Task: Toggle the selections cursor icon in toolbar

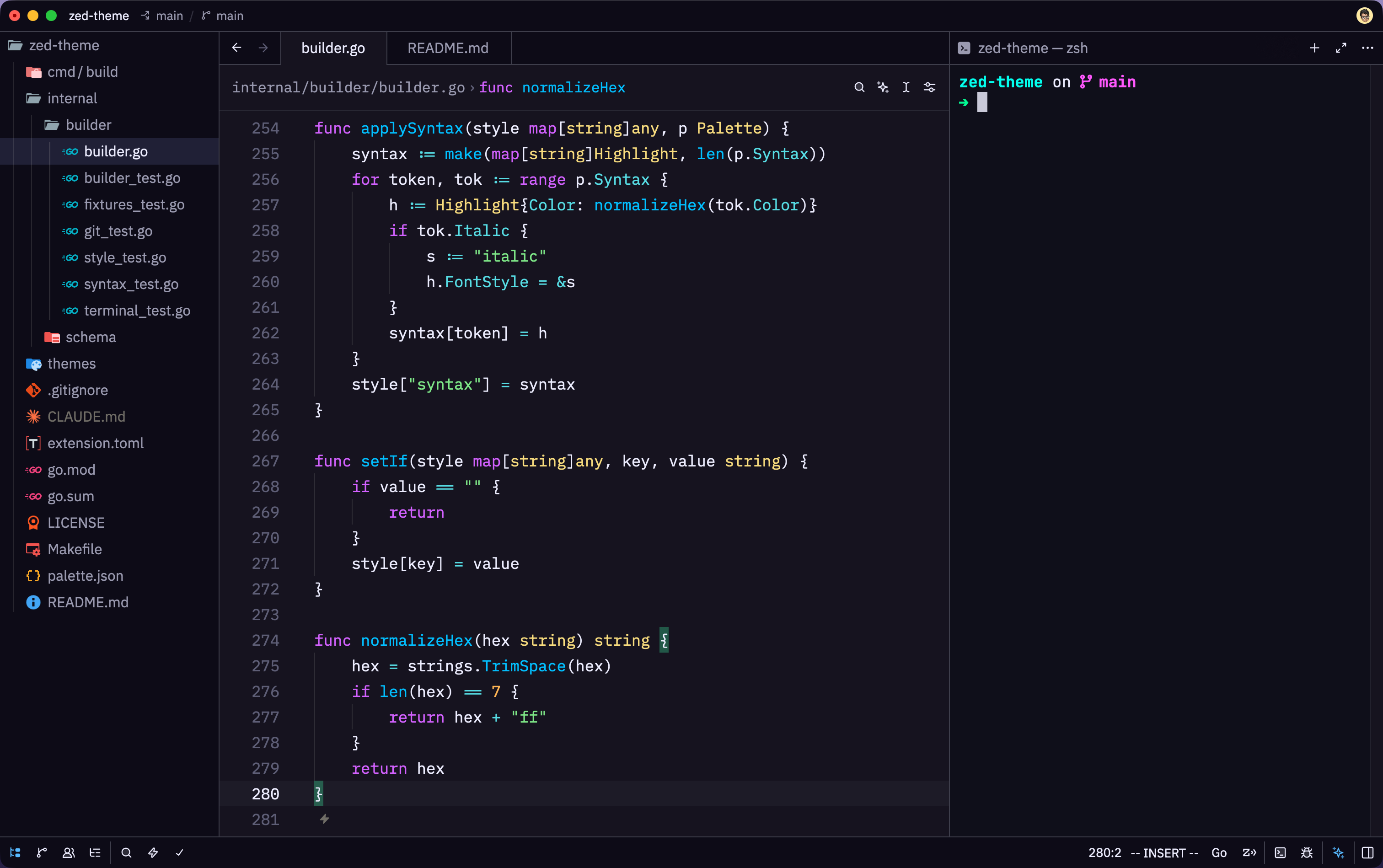Action: (x=906, y=87)
